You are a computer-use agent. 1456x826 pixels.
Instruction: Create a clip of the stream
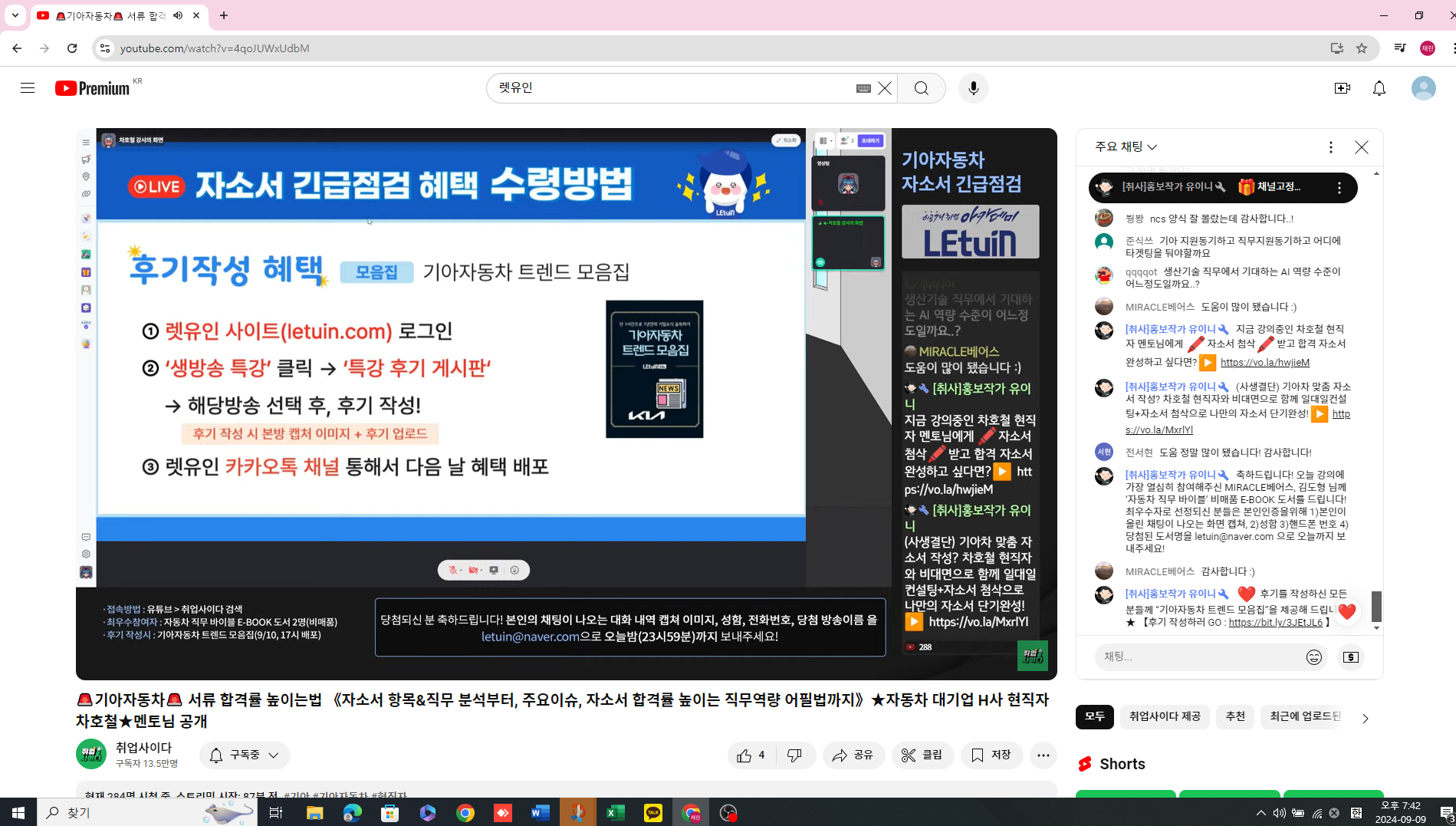coord(922,755)
